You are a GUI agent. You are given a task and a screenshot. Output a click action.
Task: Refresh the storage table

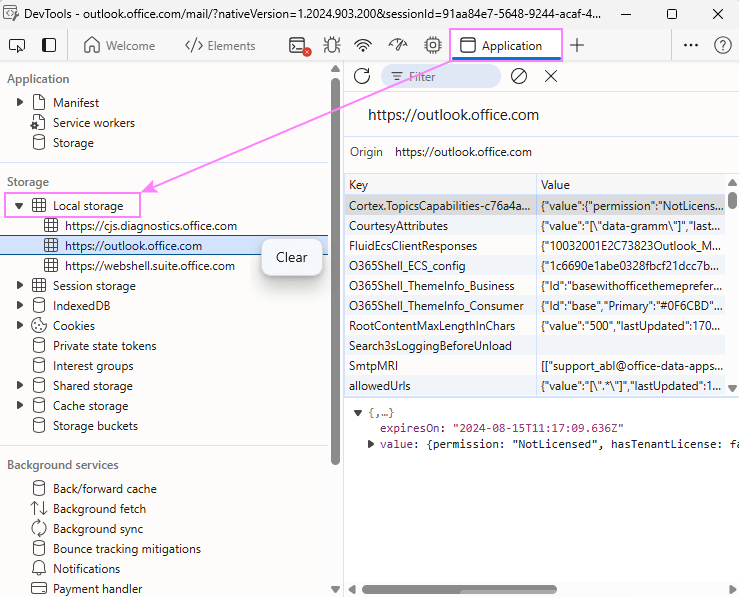click(x=362, y=76)
